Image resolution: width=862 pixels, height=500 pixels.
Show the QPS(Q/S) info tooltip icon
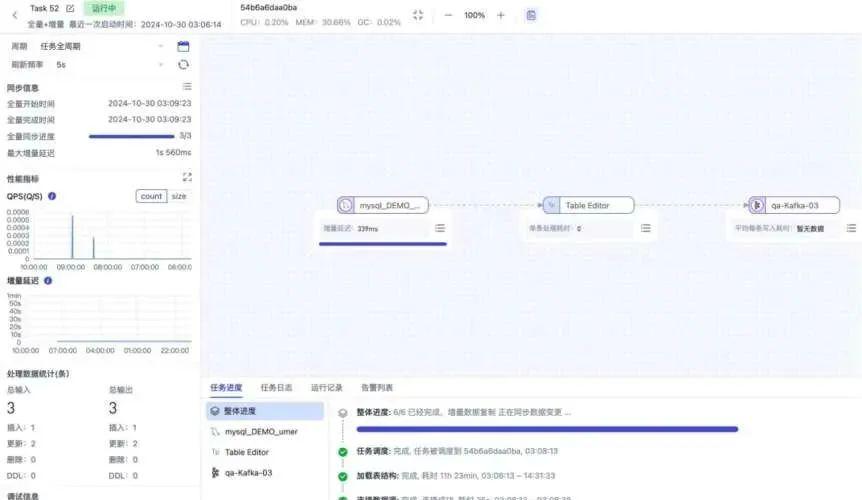click(52, 196)
